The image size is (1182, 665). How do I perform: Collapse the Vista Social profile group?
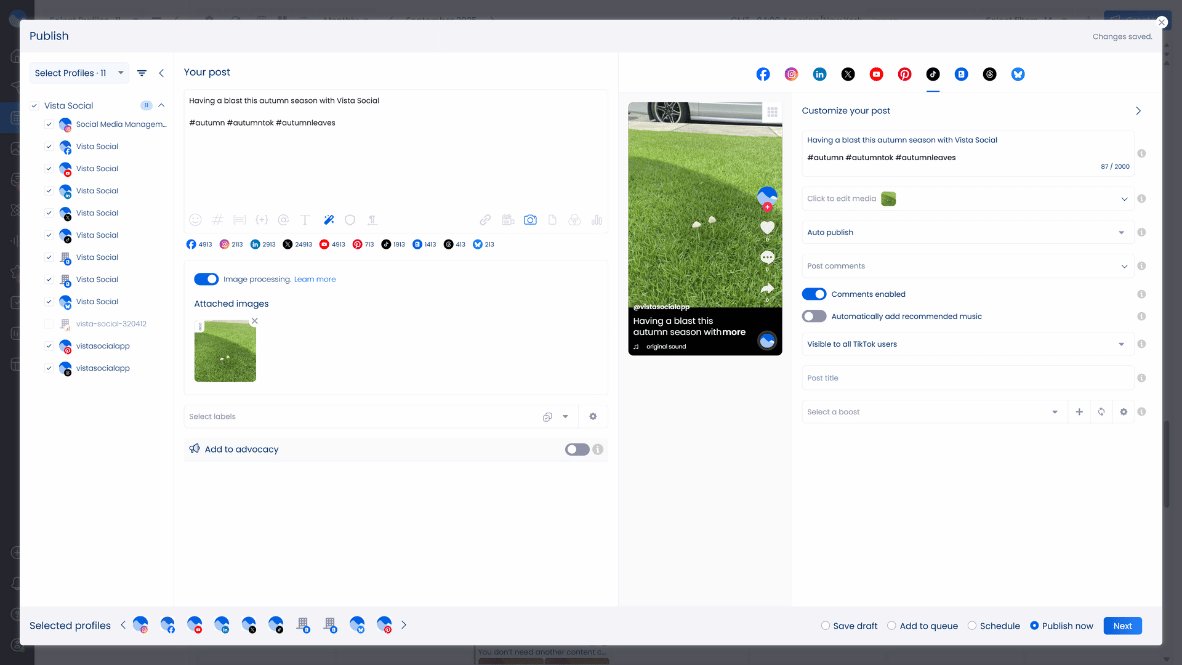(161, 104)
